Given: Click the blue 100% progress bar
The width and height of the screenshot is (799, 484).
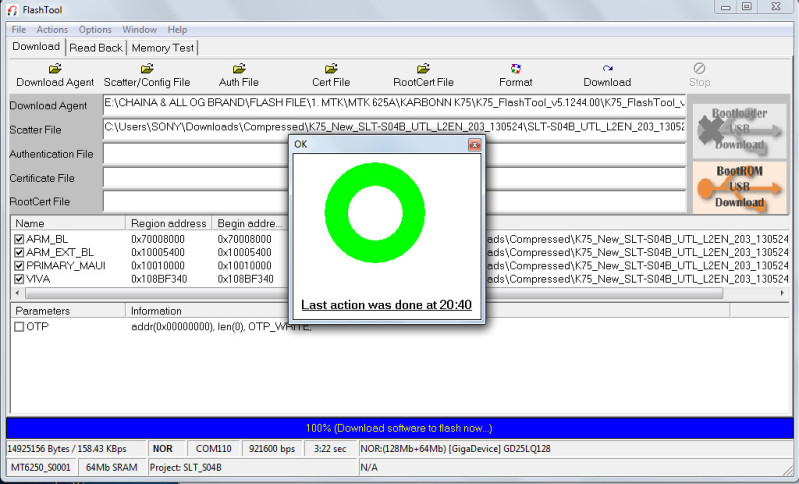Looking at the screenshot, I should click(400, 428).
